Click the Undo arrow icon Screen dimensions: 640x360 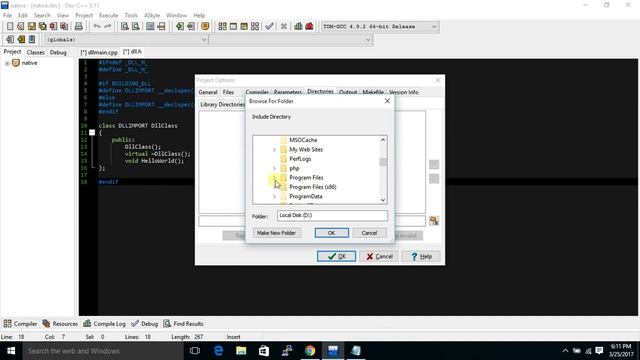pyautogui.click(x=97, y=27)
